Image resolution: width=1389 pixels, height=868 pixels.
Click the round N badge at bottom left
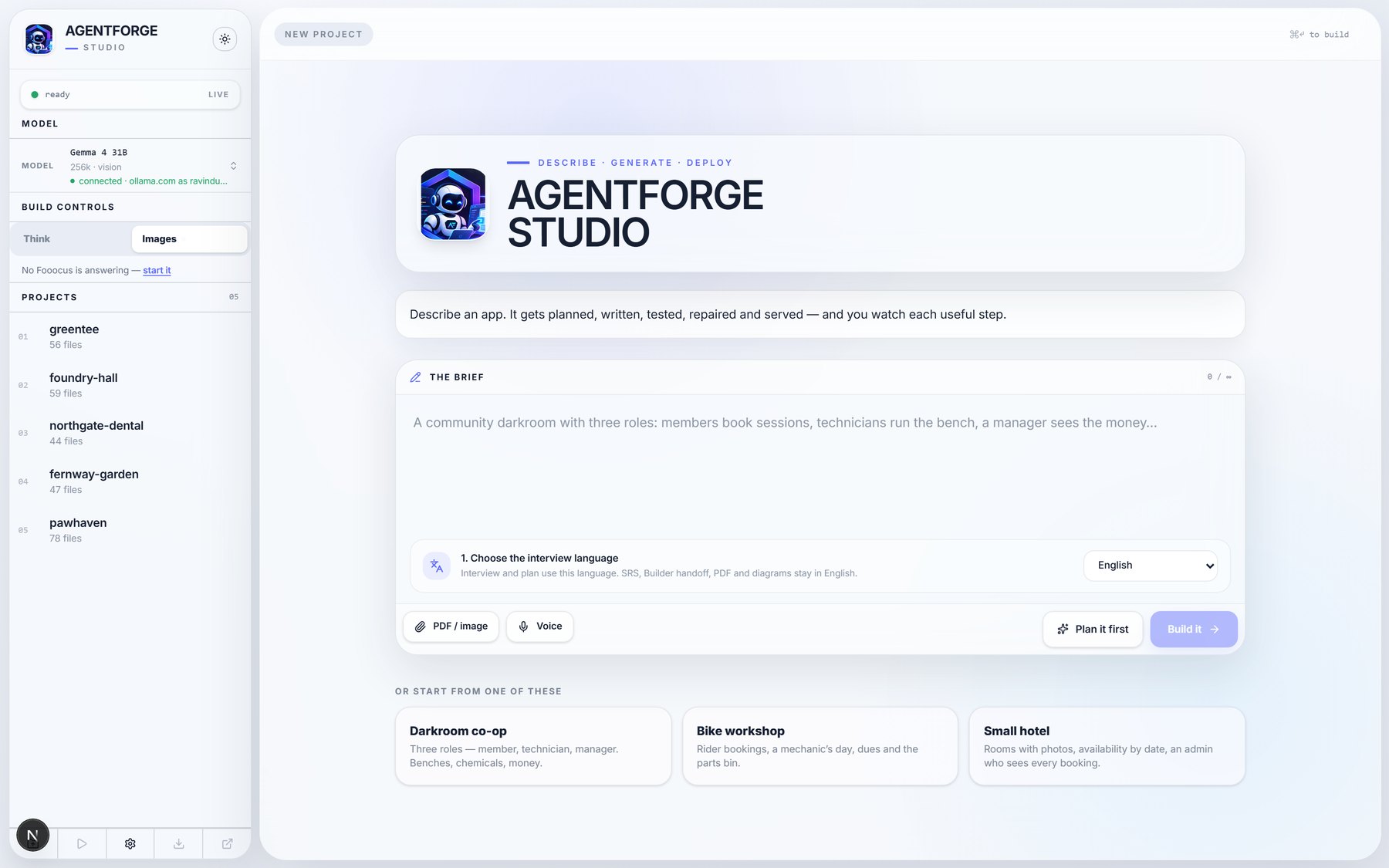click(32, 835)
